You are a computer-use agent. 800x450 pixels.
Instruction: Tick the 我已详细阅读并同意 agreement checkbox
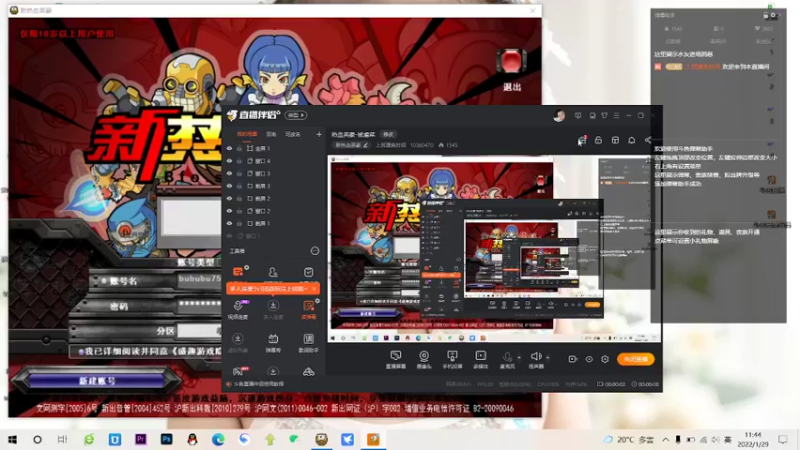click(x=82, y=352)
